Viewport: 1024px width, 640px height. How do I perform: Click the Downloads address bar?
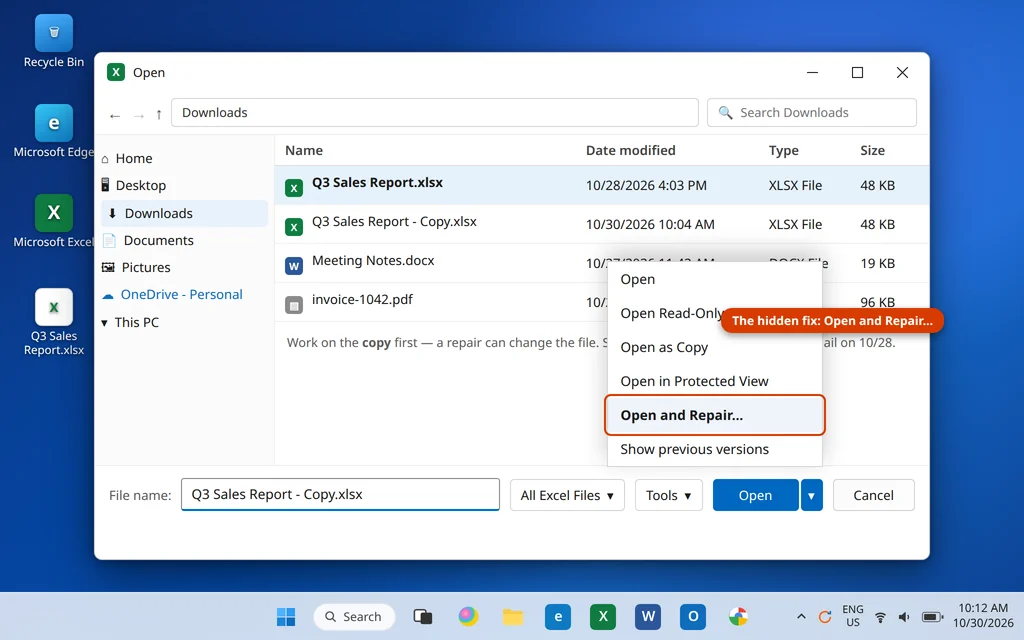coord(435,112)
